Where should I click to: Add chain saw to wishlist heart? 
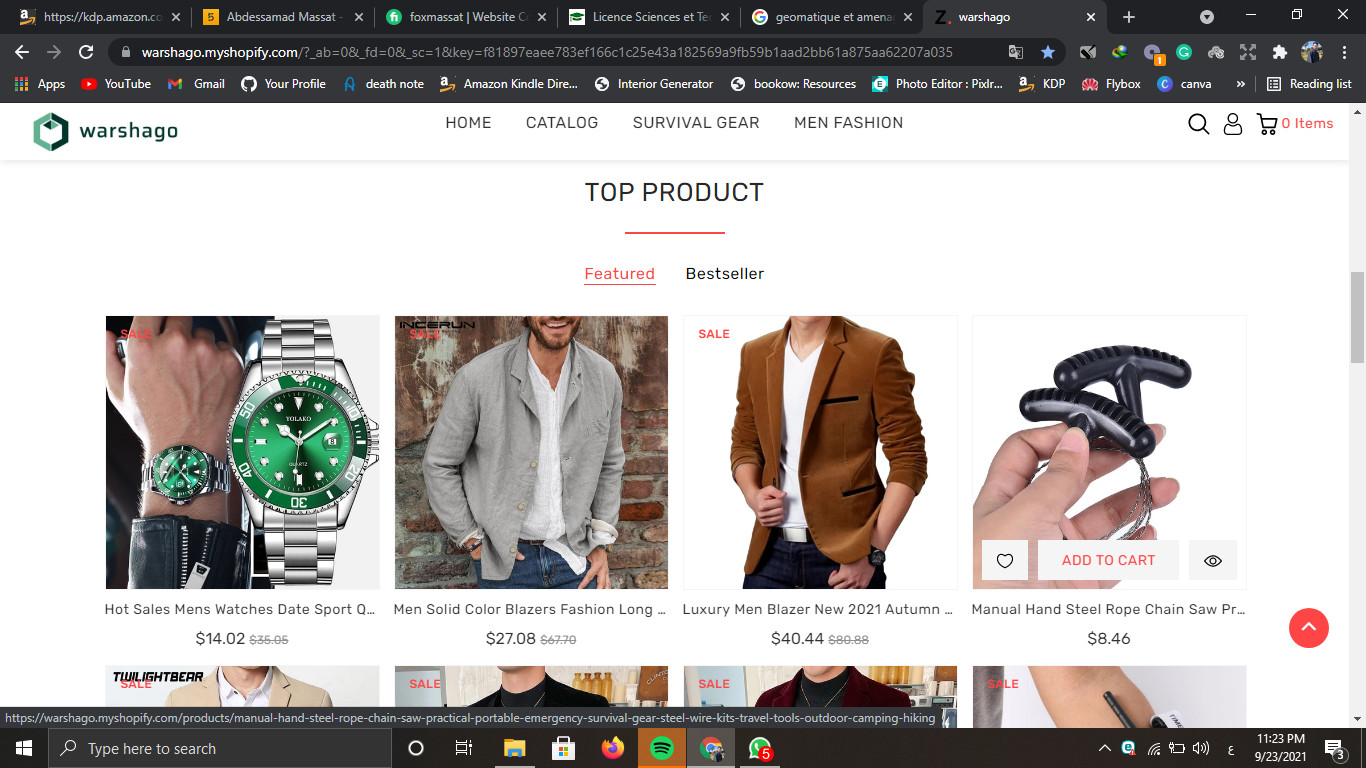click(1005, 561)
